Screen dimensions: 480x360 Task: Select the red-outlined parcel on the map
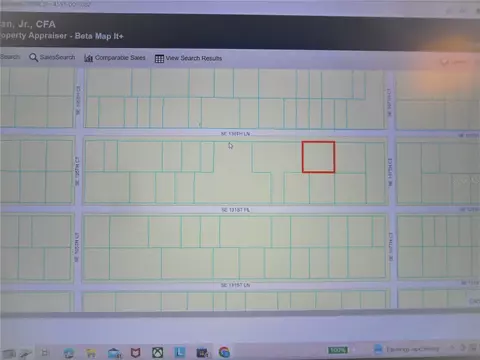click(x=318, y=157)
